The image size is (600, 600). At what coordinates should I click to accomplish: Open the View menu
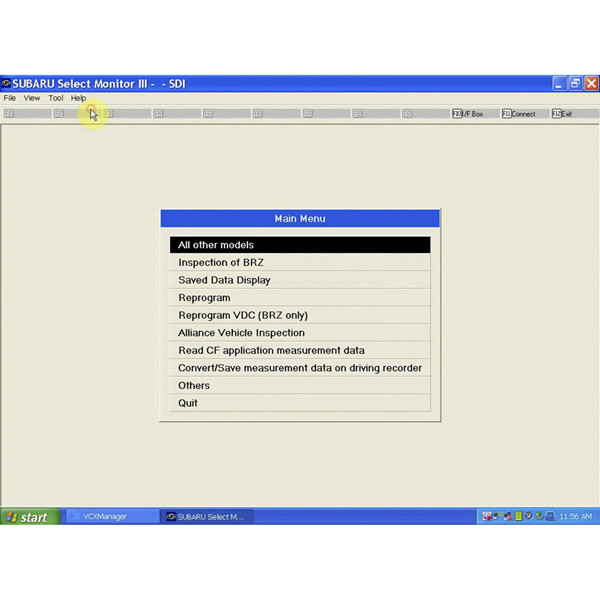pyautogui.click(x=32, y=98)
